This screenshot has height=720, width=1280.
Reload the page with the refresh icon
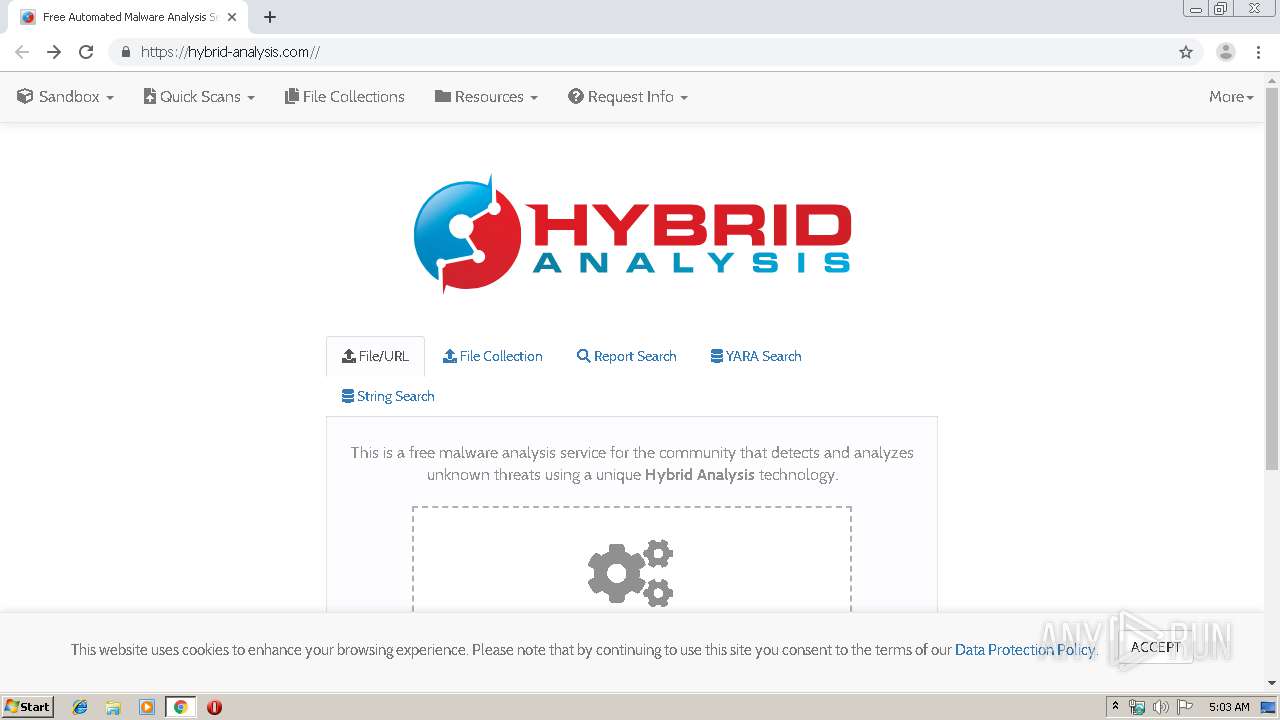click(86, 52)
